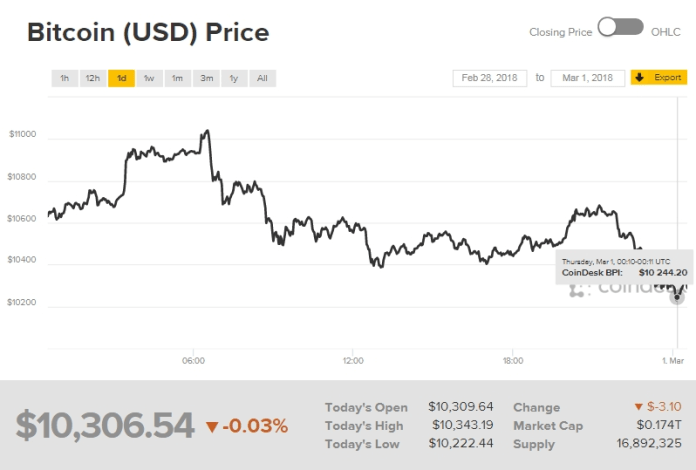Click the red down arrow beside -0.03%
Image resolution: width=696 pixels, height=470 pixels.
point(211,427)
